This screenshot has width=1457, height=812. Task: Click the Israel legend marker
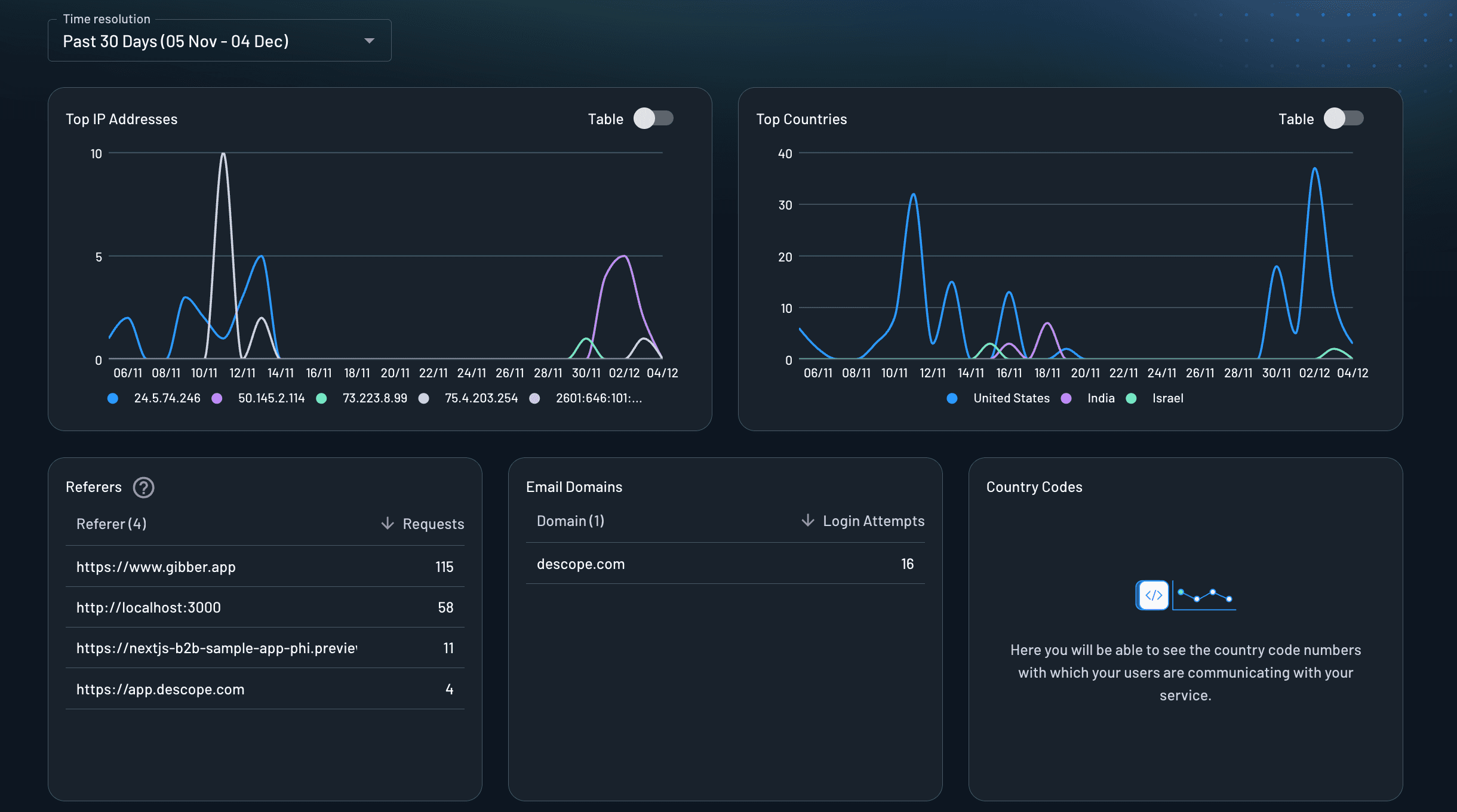click(x=1132, y=398)
